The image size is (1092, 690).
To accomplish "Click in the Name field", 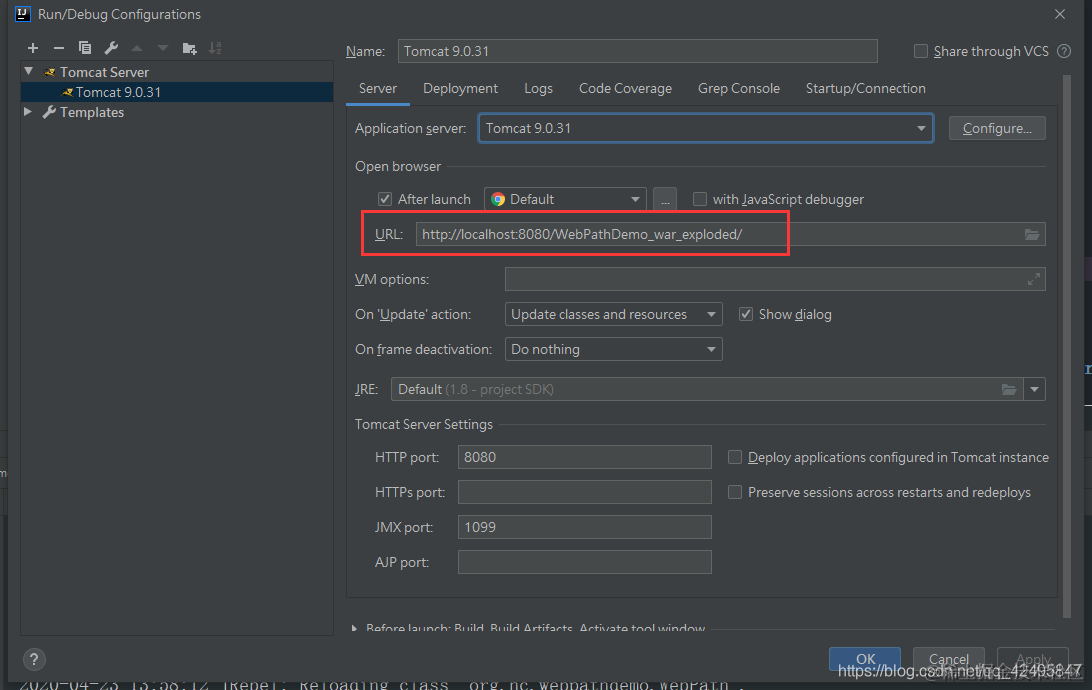I will click(637, 51).
